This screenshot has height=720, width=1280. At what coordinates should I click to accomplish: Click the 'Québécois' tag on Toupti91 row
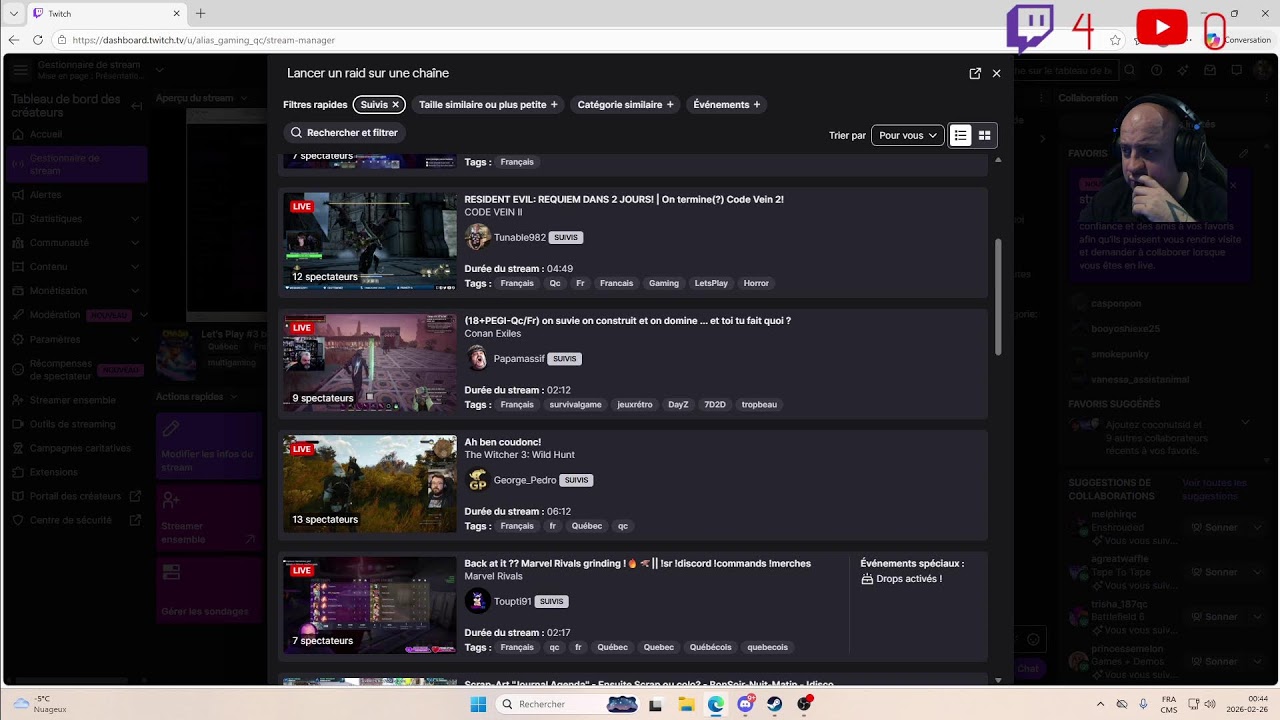click(x=710, y=648)
